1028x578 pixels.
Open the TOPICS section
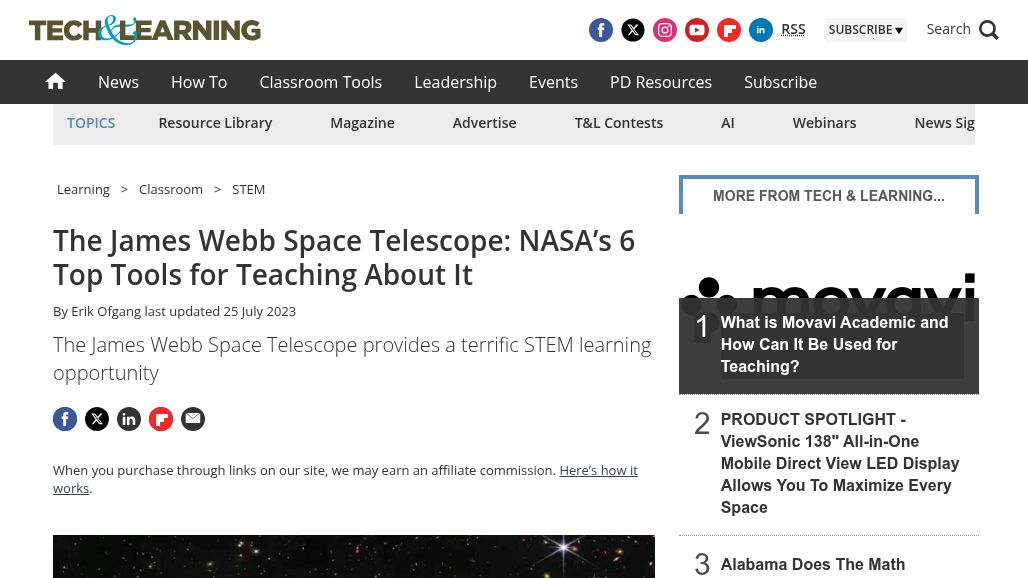pos(91,122)
